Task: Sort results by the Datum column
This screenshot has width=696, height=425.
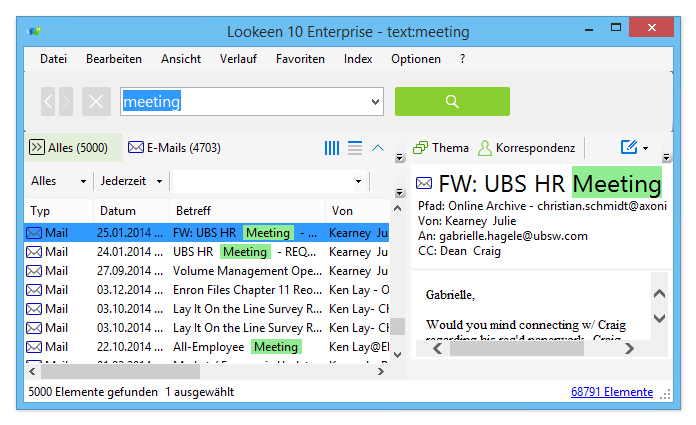Action: coord(131,211)
